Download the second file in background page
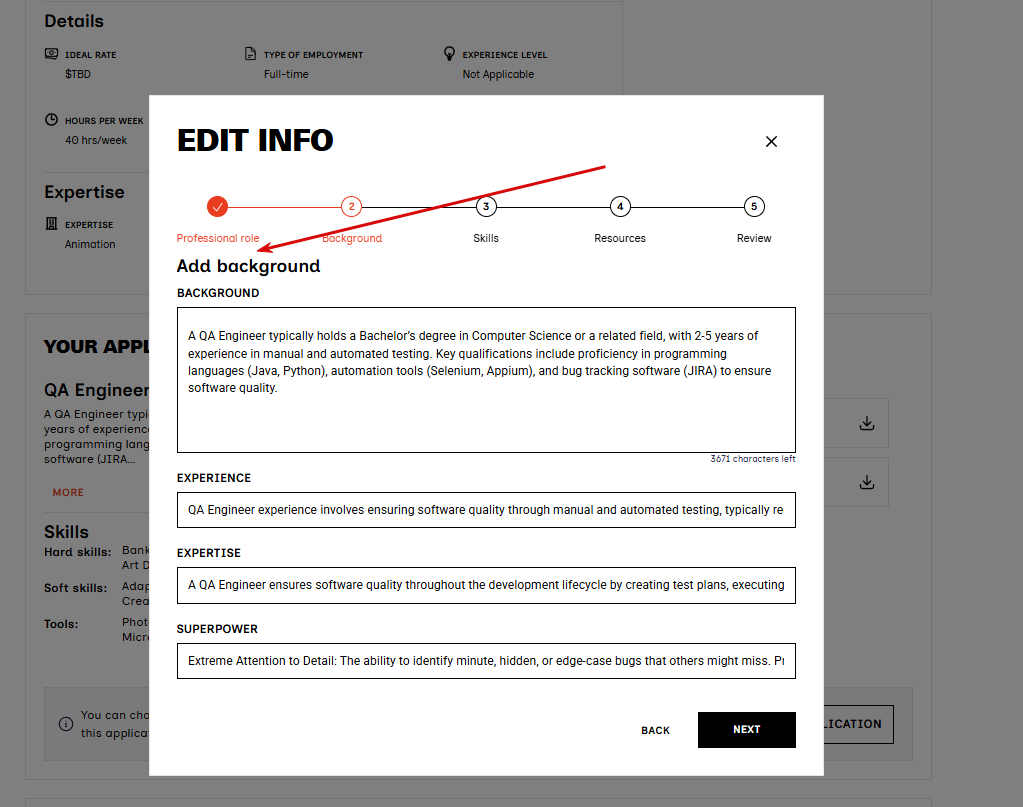 [866, 482]
